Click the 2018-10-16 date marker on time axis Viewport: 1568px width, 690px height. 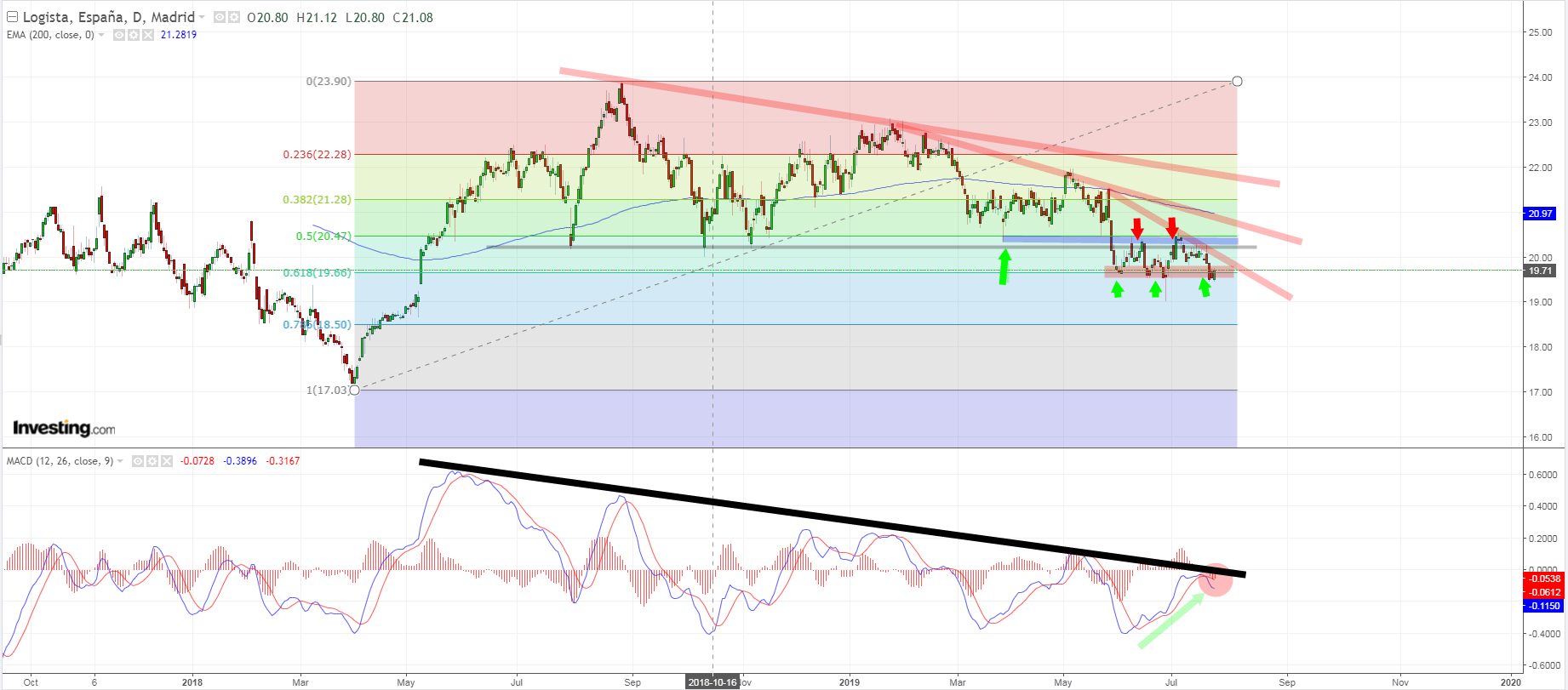[712, 681]
